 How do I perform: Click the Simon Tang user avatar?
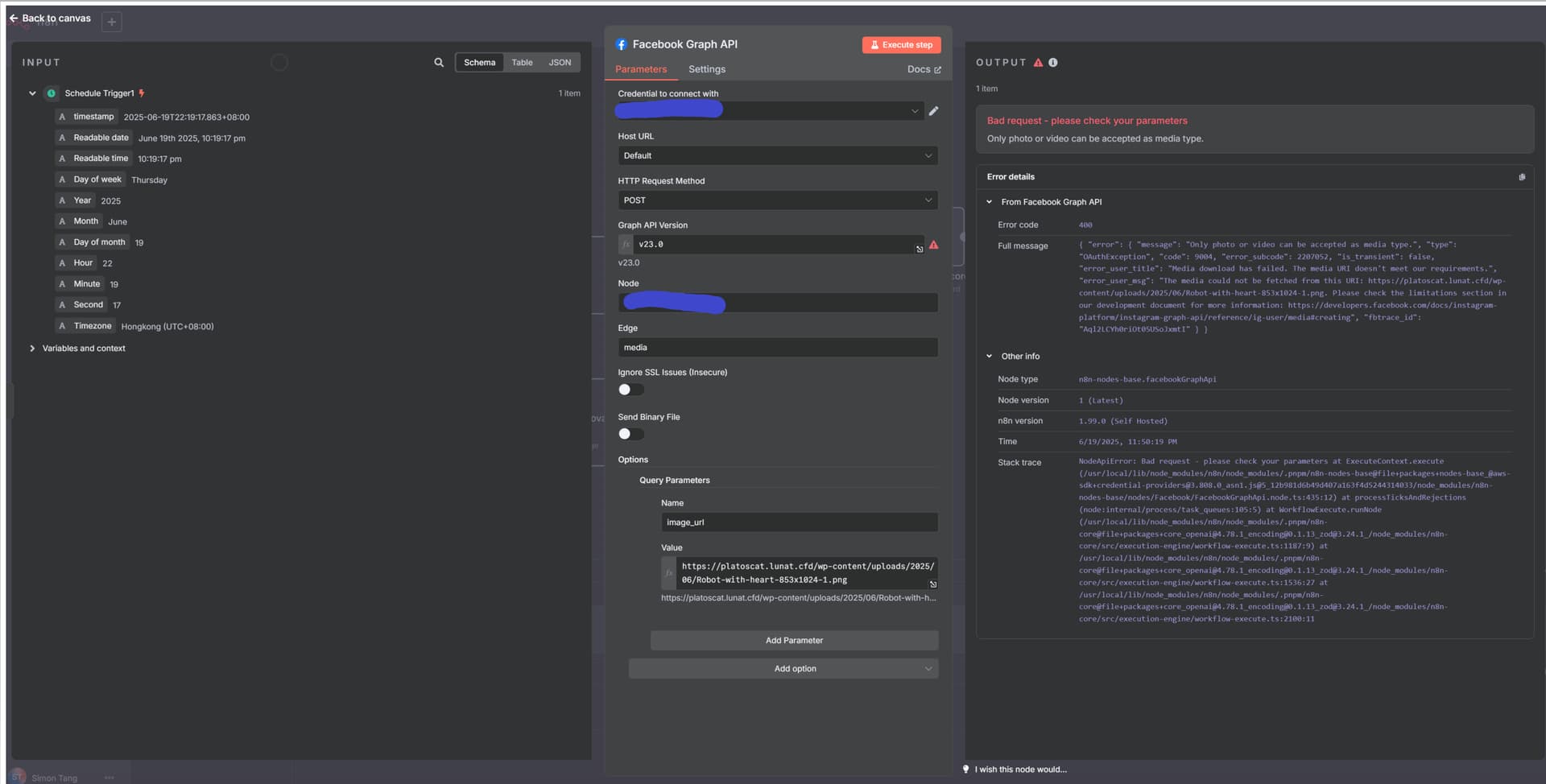(19, 778)
